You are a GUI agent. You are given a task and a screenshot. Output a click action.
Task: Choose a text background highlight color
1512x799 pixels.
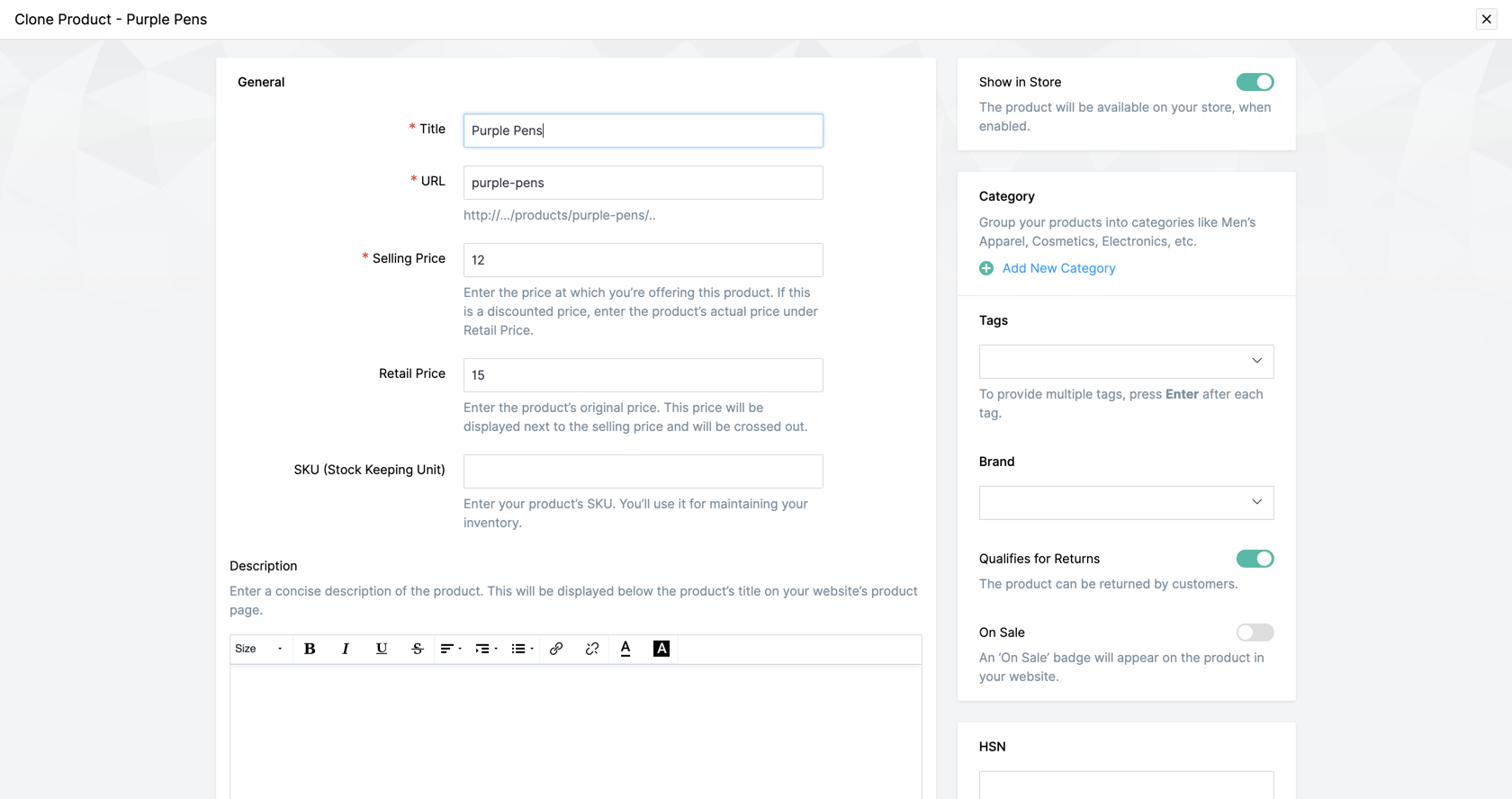(661, 649)
